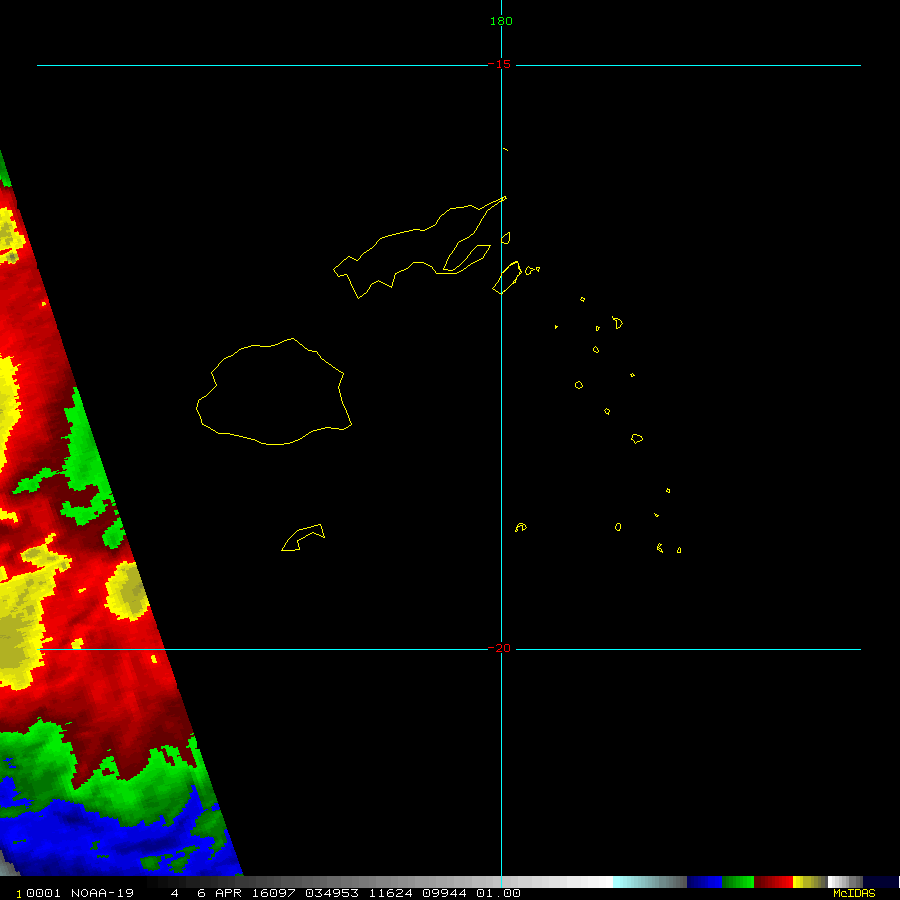The height and width of the screenshot is (900, 900).
Task: Click the 0001 frame number text
Action: pos(43,893)
